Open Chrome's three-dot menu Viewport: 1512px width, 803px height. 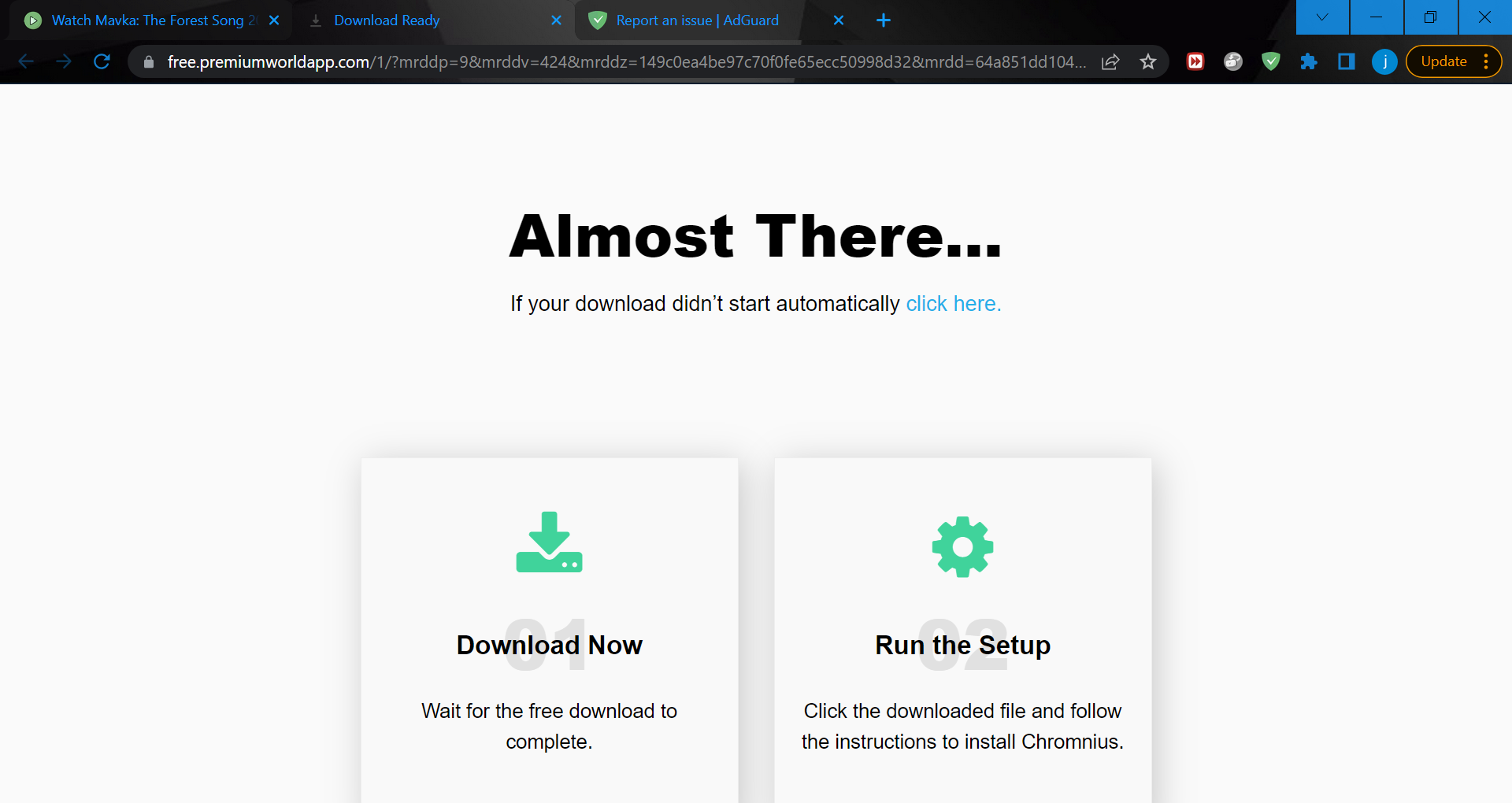point(1487,61)
